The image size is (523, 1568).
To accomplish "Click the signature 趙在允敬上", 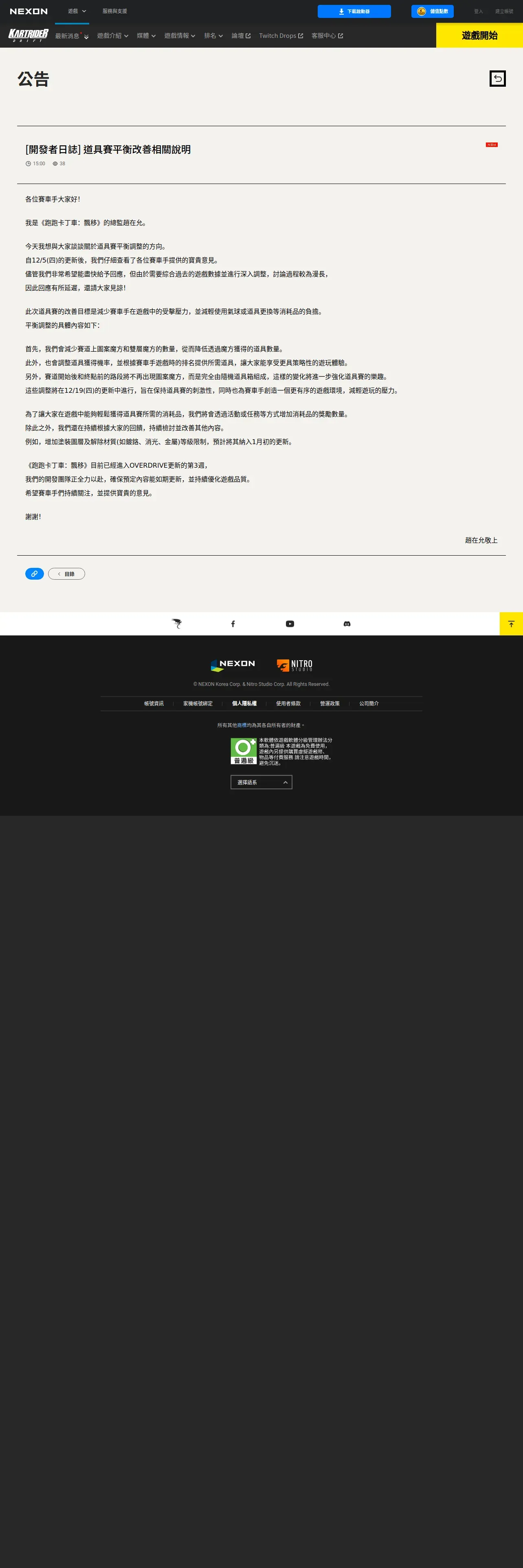I will click(x=481, y=540).
